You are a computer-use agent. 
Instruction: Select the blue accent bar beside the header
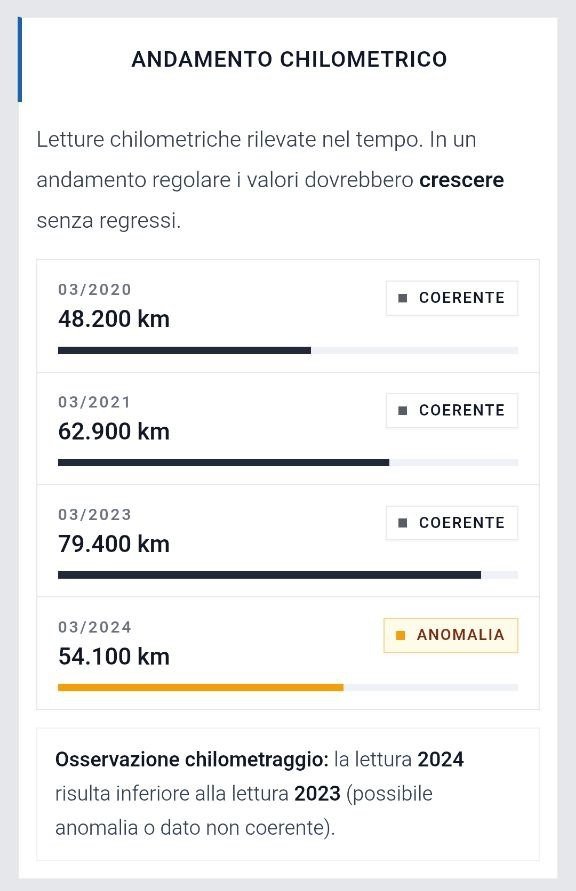[20, 60]
